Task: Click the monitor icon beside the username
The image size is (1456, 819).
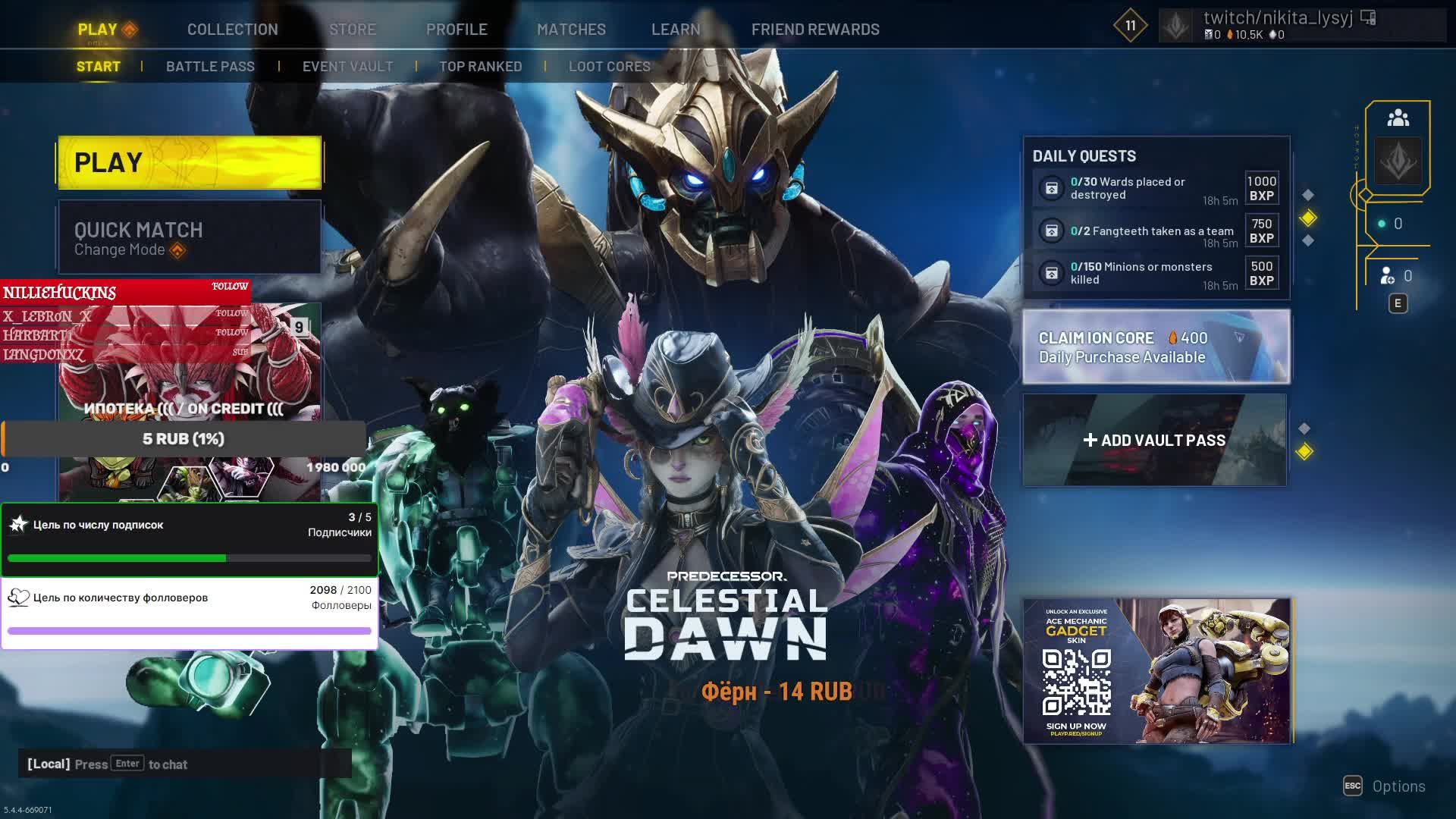Action: point(1368,17)
